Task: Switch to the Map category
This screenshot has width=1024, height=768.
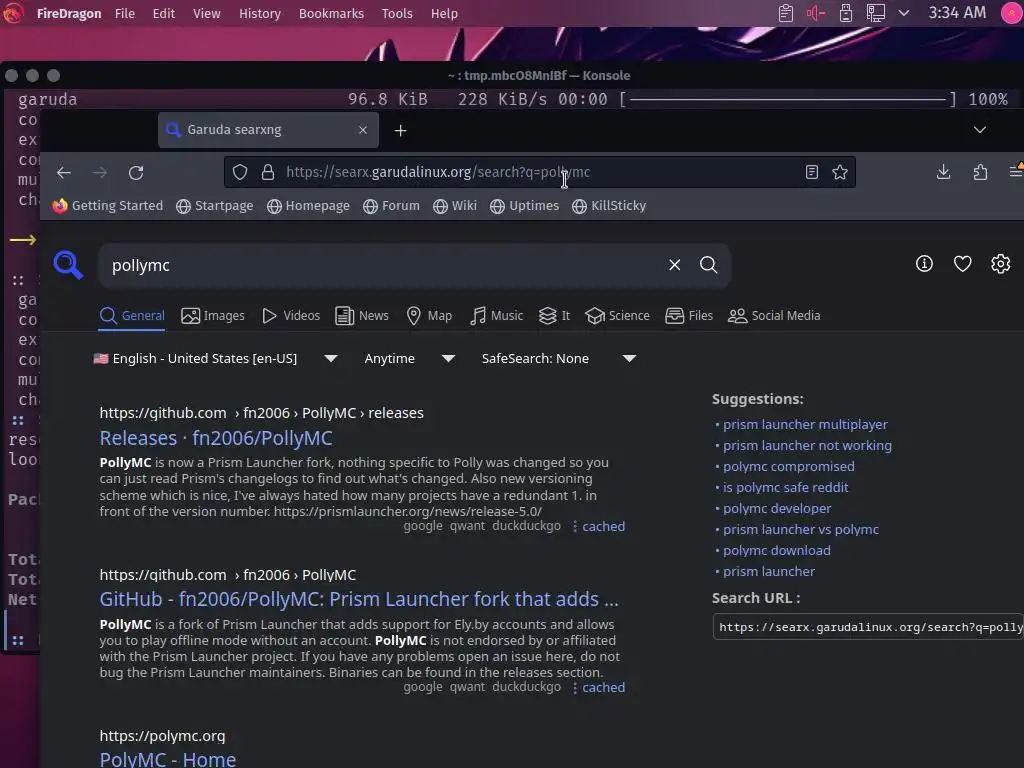Action: coord(429,315)
